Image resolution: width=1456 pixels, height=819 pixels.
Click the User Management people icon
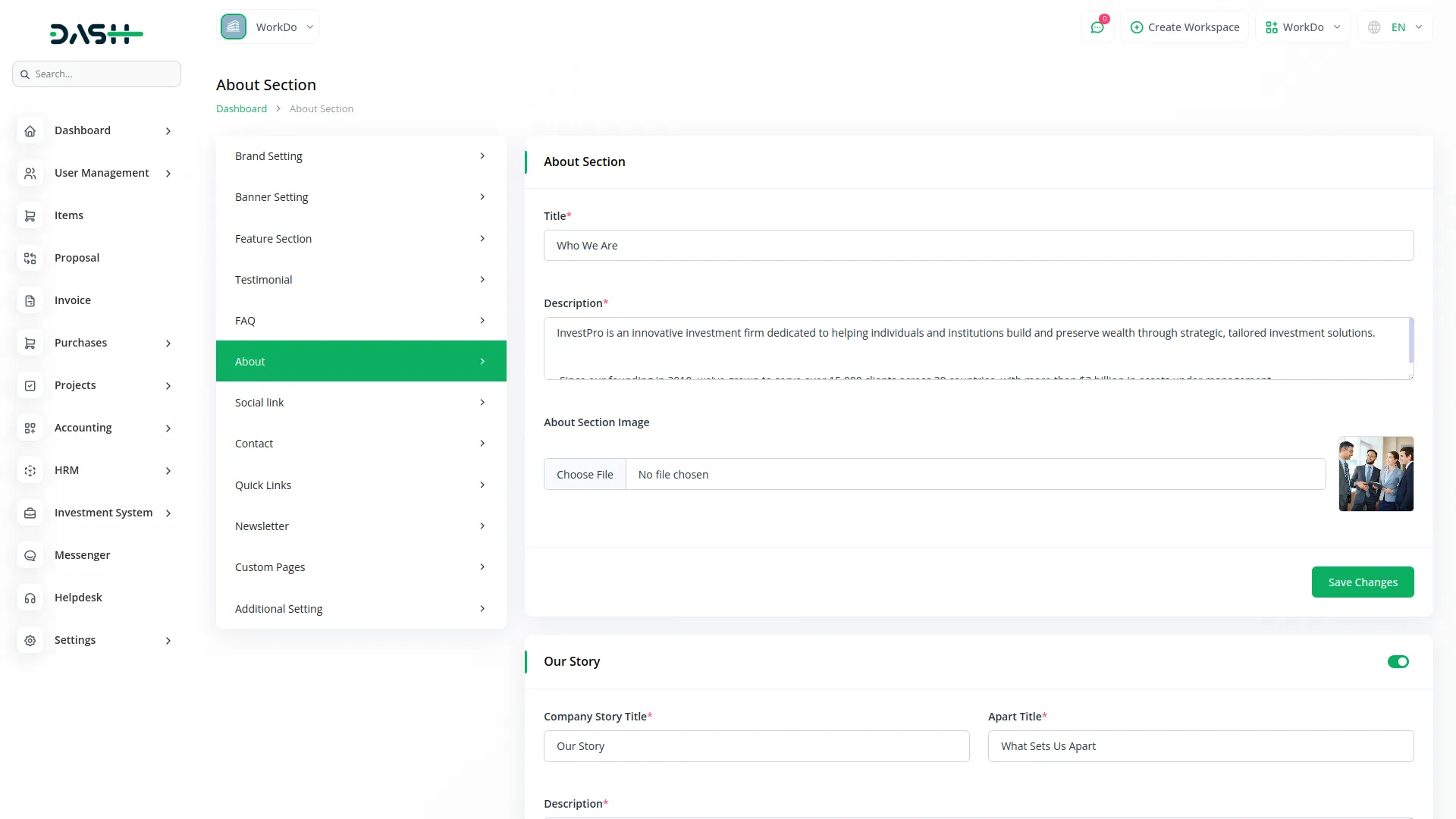[x=30, y=174]
